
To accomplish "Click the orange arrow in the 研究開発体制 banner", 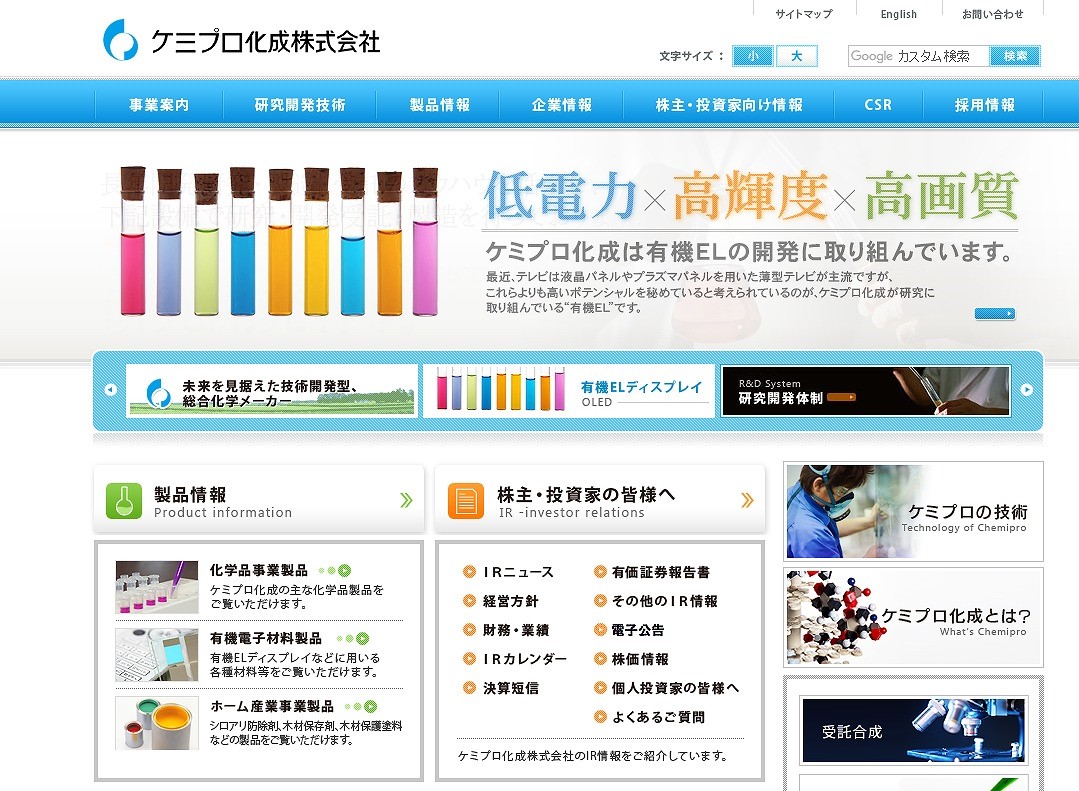I will point(842,397).
